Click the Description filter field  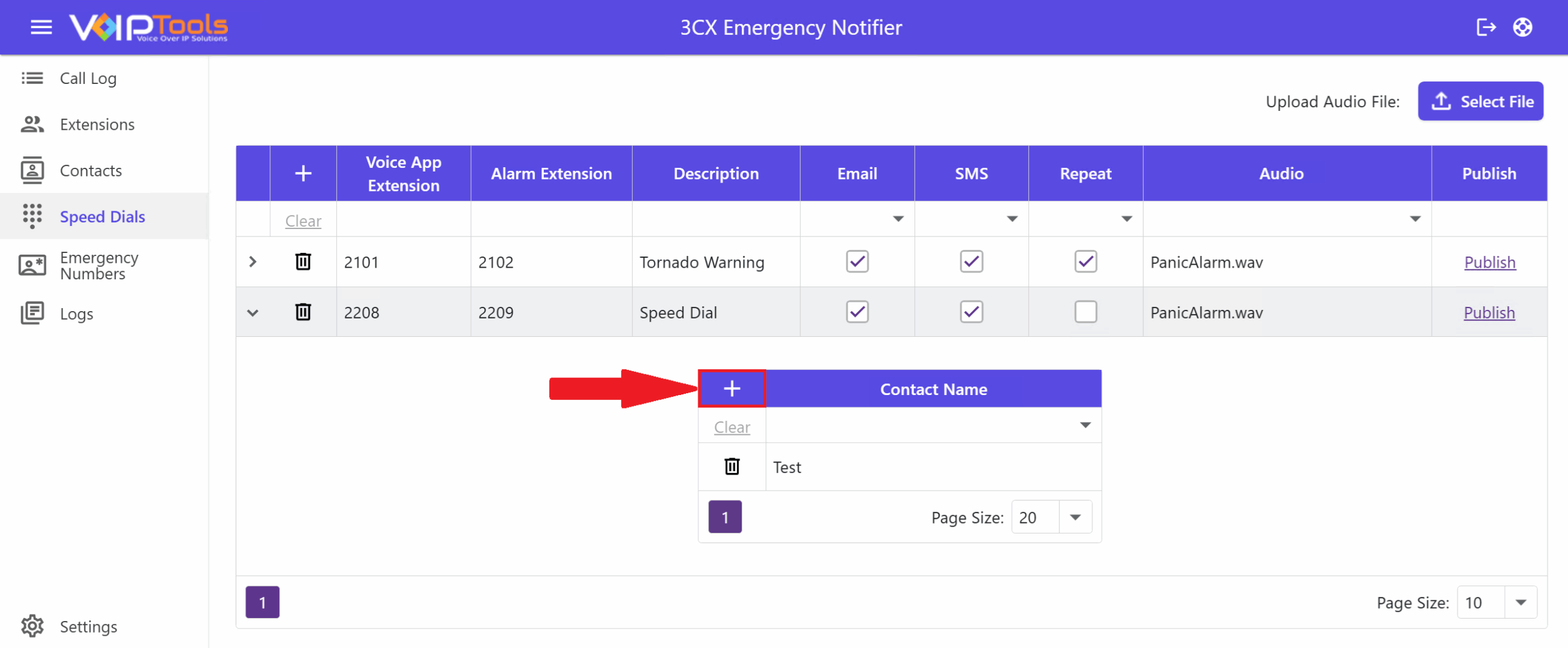716,219
